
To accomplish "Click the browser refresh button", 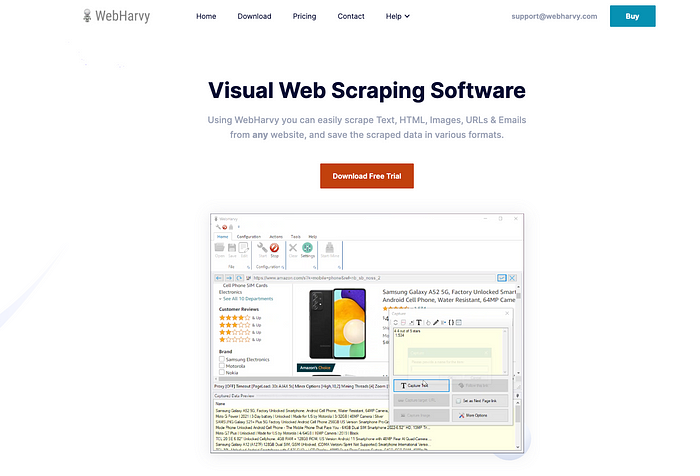I will tap(240, 278).
